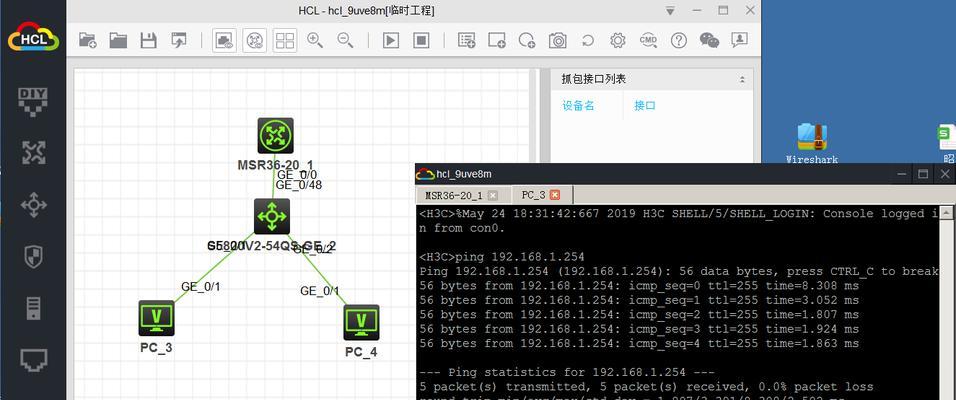
Task: Switch to the PC_3 terminal tab
Action: click(x=533, y=195)
